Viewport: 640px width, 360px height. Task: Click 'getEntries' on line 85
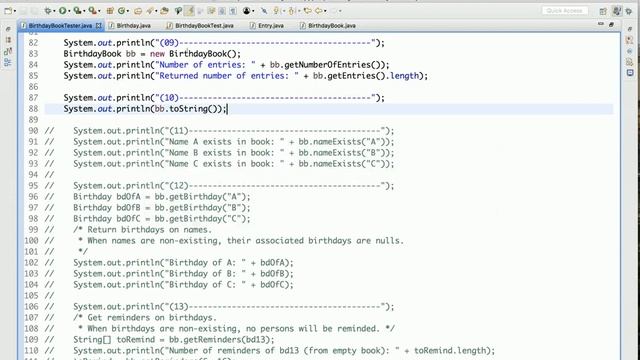351,76
